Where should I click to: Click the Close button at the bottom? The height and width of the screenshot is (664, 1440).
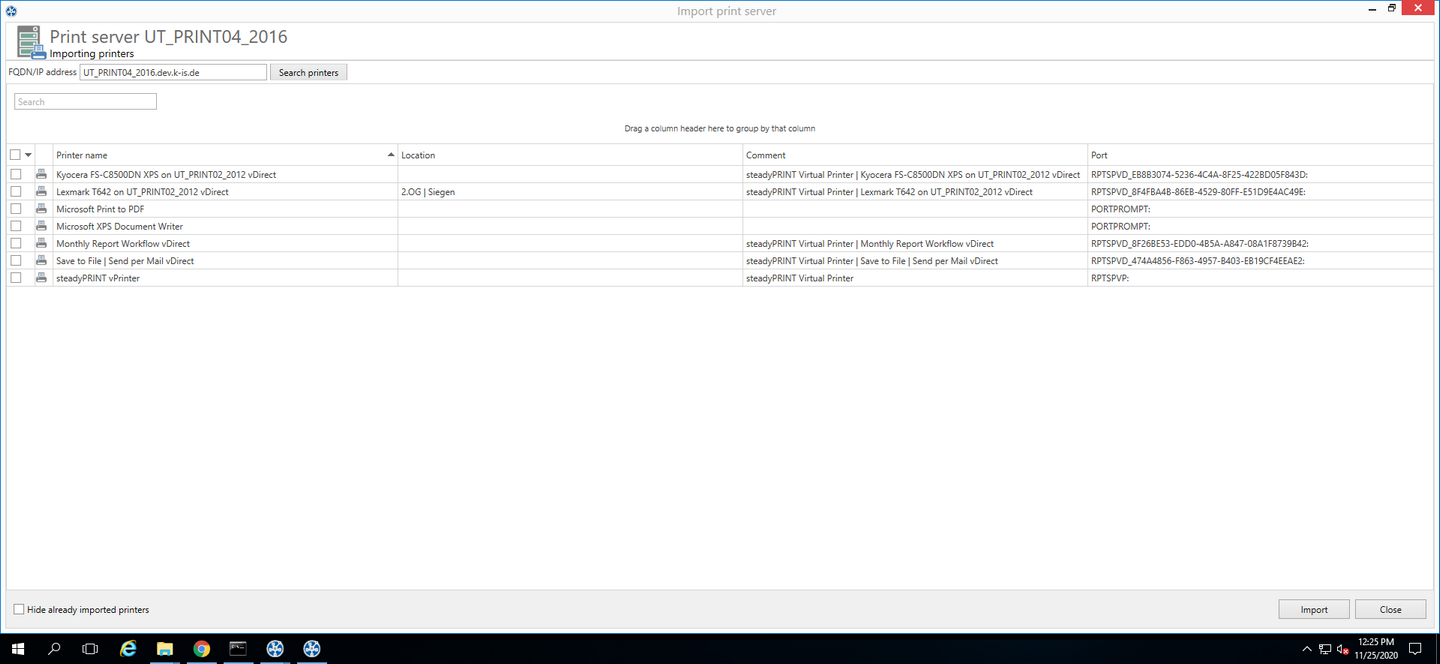(1390, 609)
